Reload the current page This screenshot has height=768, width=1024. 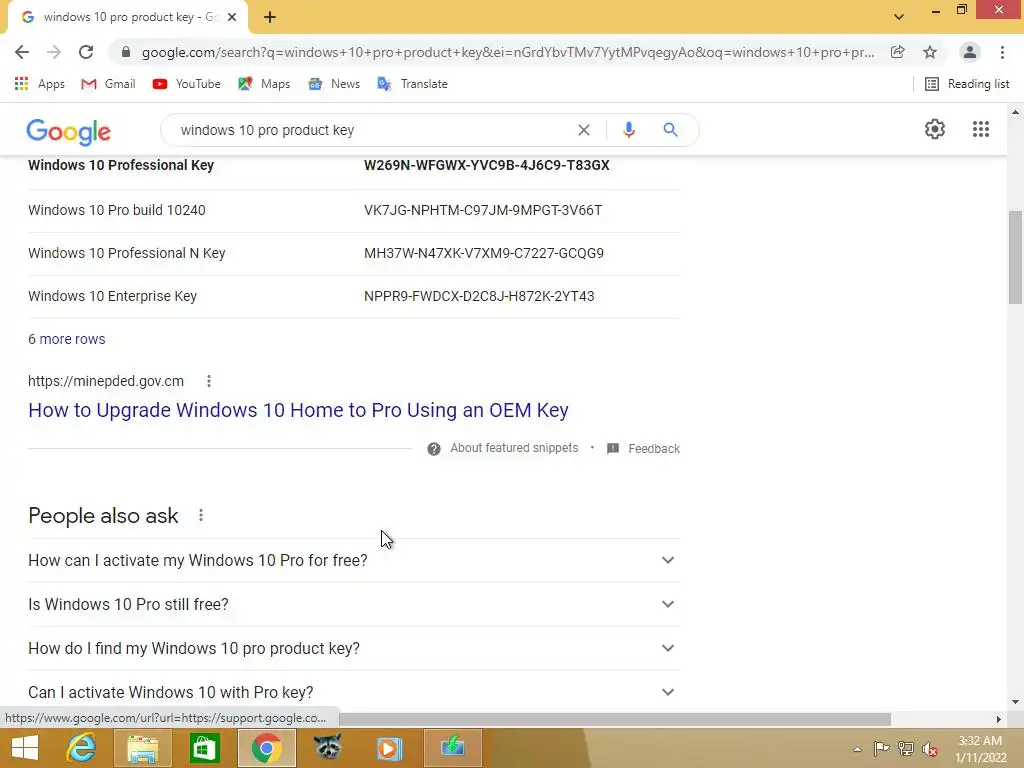(86, 52)
